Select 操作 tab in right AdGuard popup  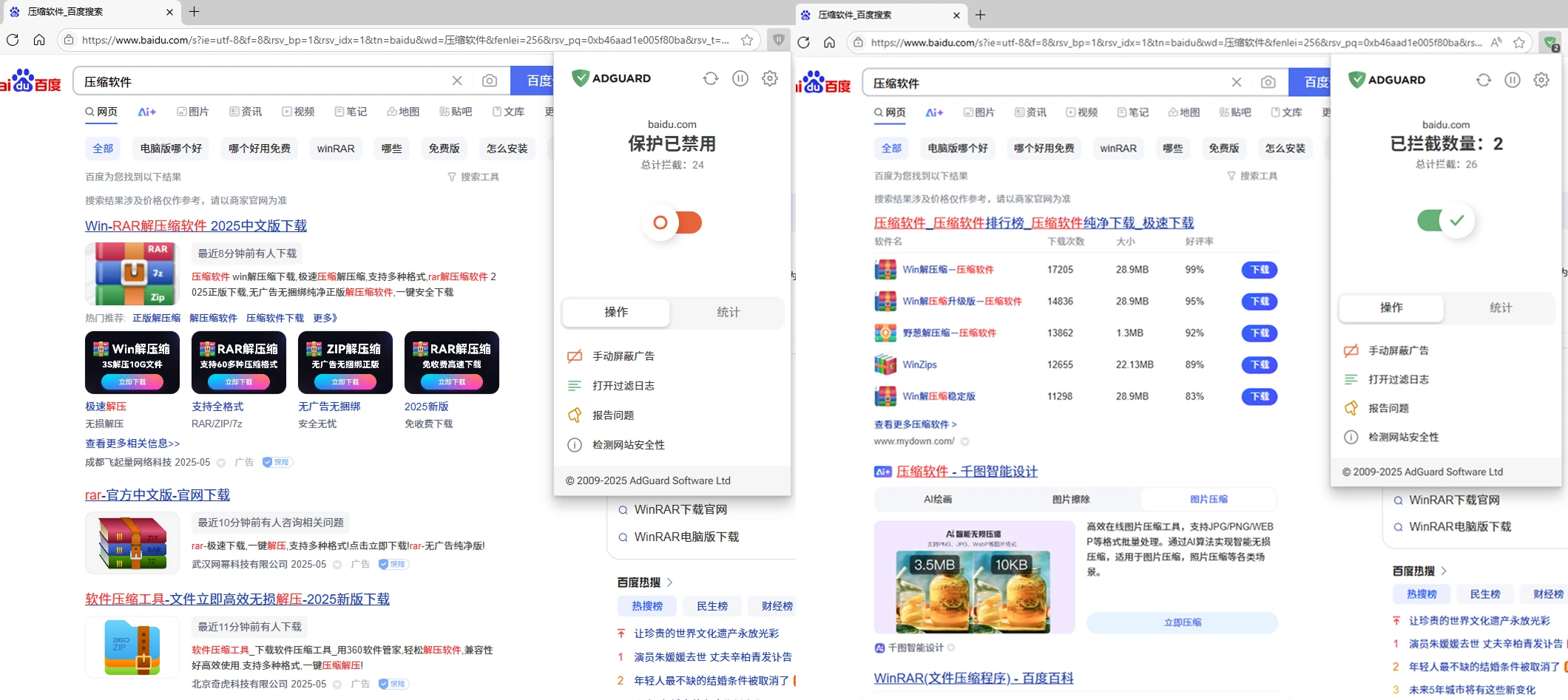click(x=1391, y=307)
